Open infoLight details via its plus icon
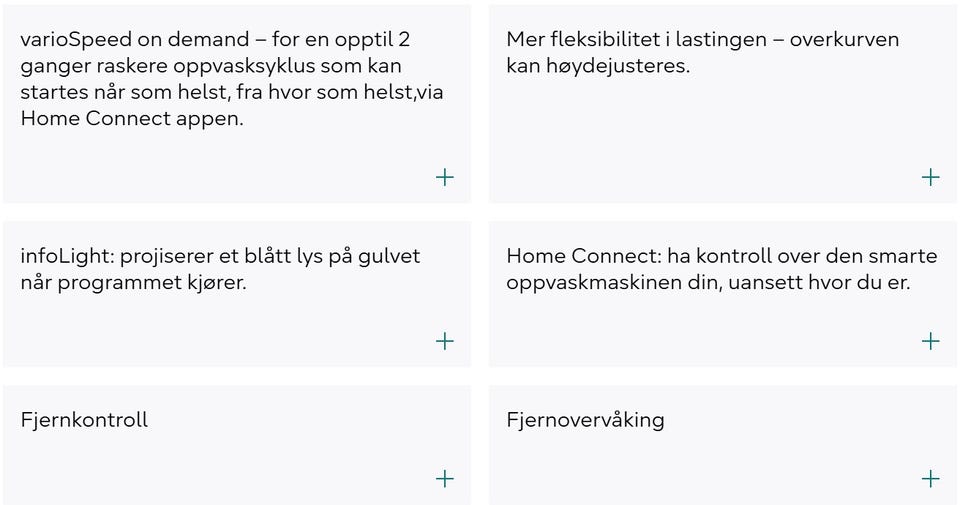 444,341
